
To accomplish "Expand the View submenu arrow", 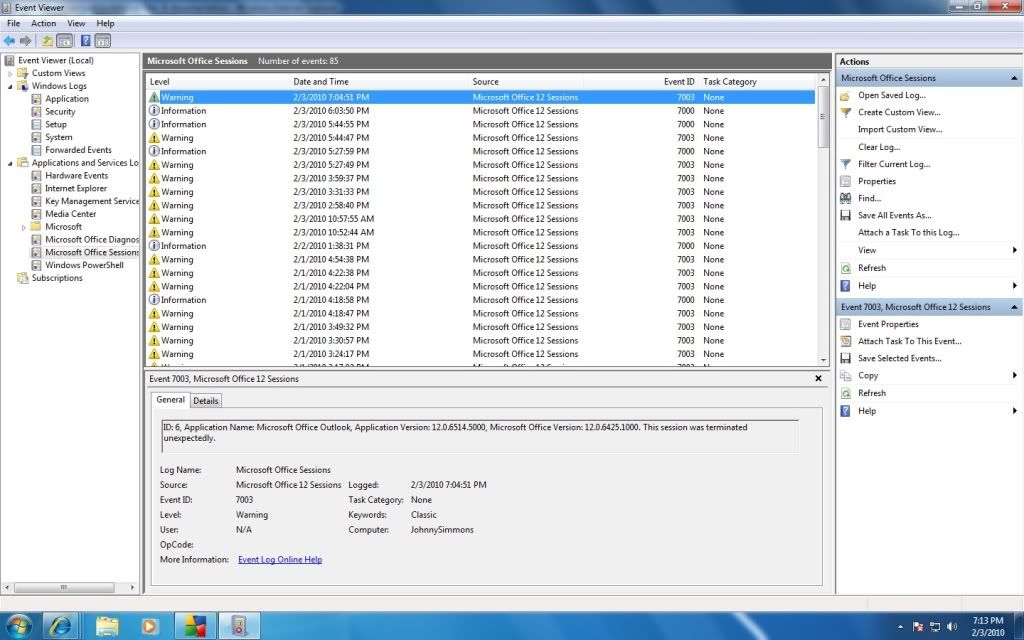I will tap(1014, 250).
